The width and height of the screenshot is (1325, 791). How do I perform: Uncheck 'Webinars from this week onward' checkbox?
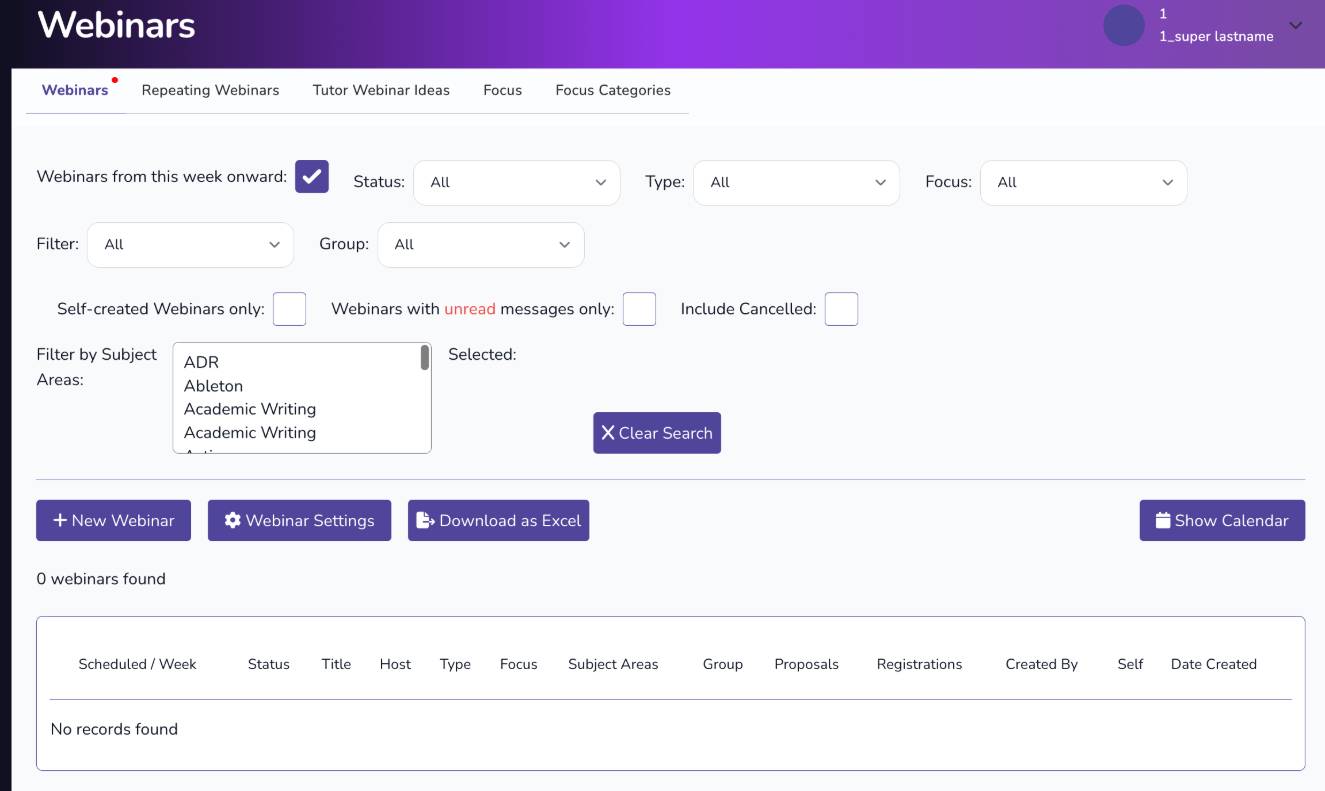point(312,176)
